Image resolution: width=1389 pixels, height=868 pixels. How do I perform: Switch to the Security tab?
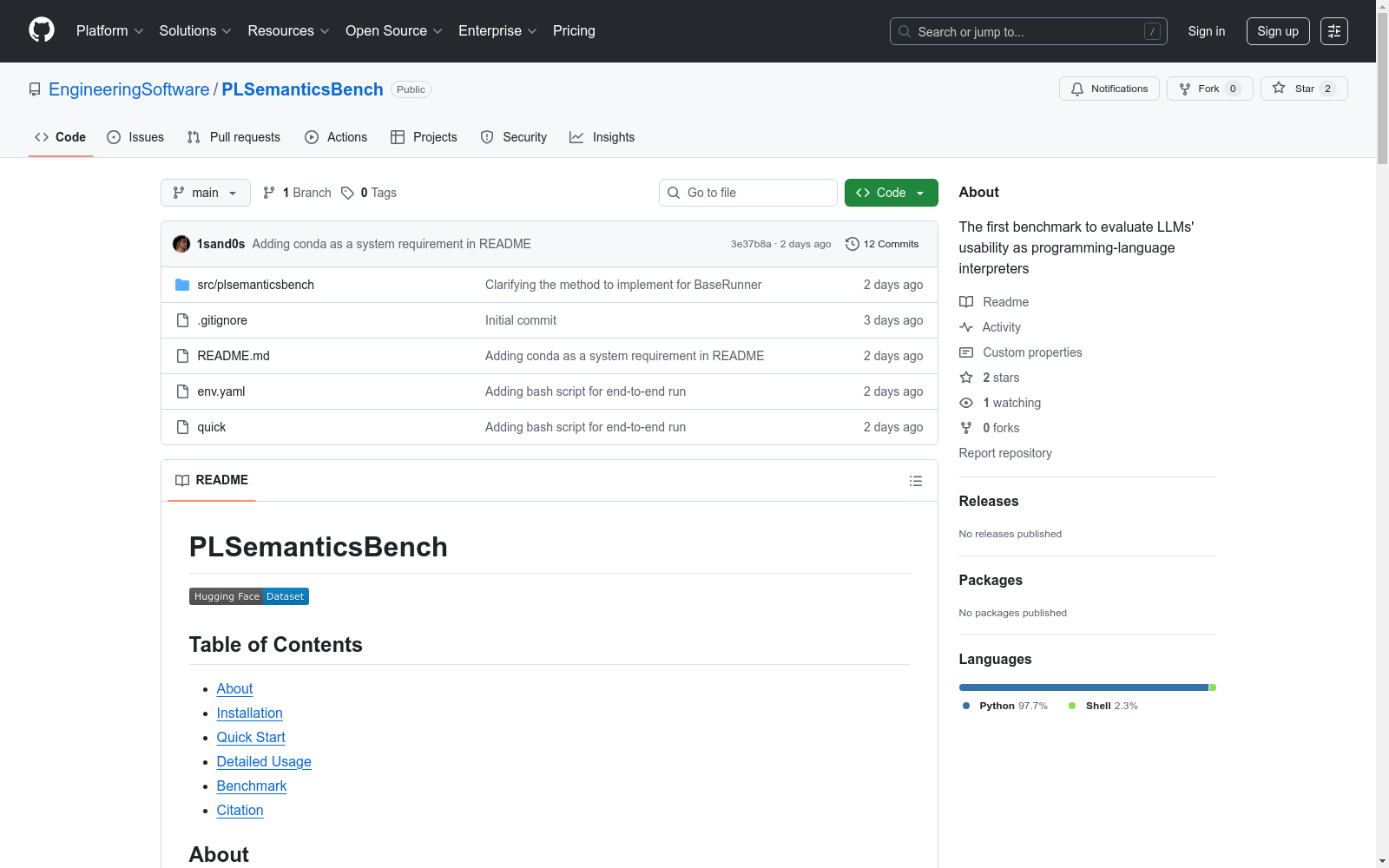514,137
